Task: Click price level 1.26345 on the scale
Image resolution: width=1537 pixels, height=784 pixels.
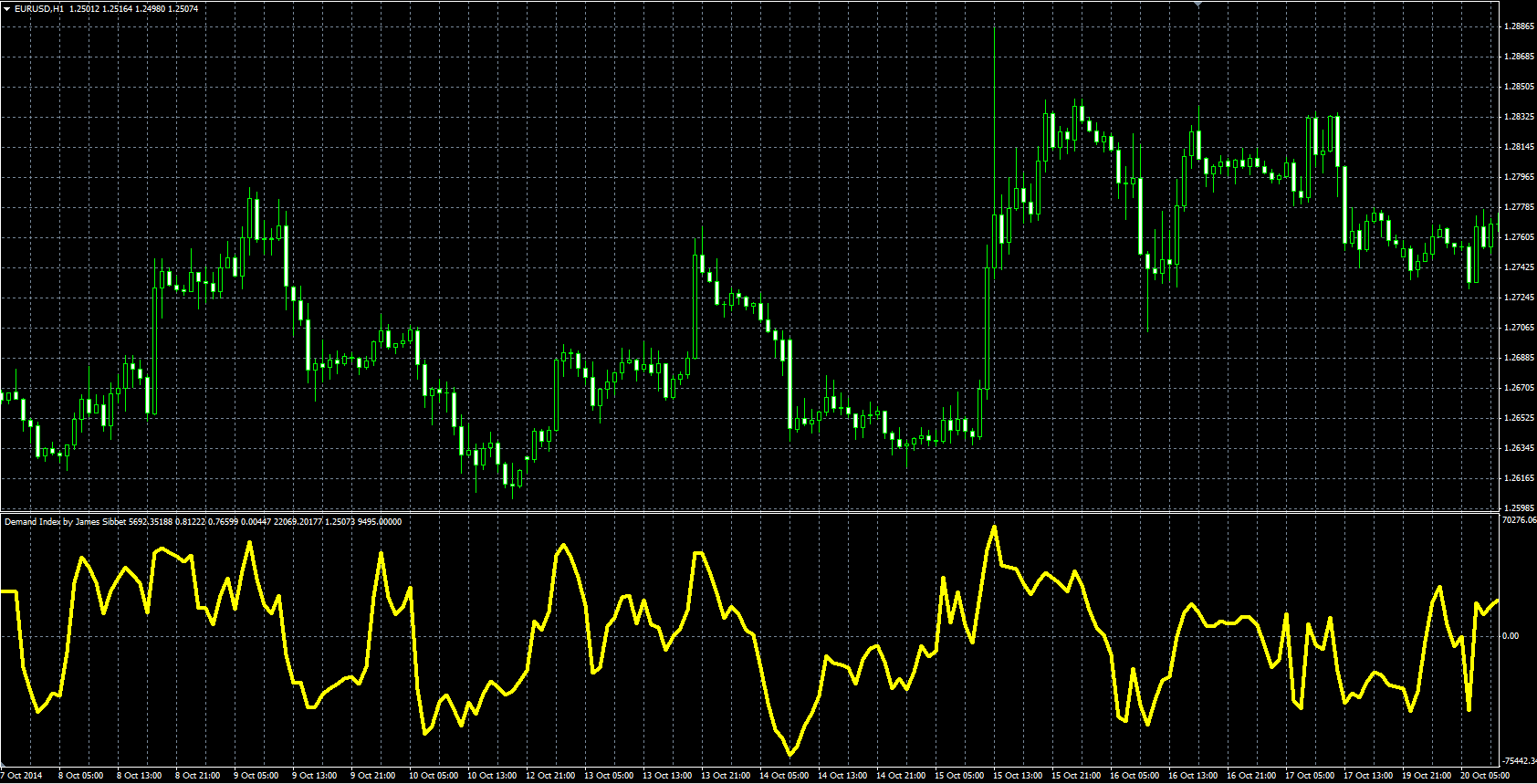Action: (1518, 448)
